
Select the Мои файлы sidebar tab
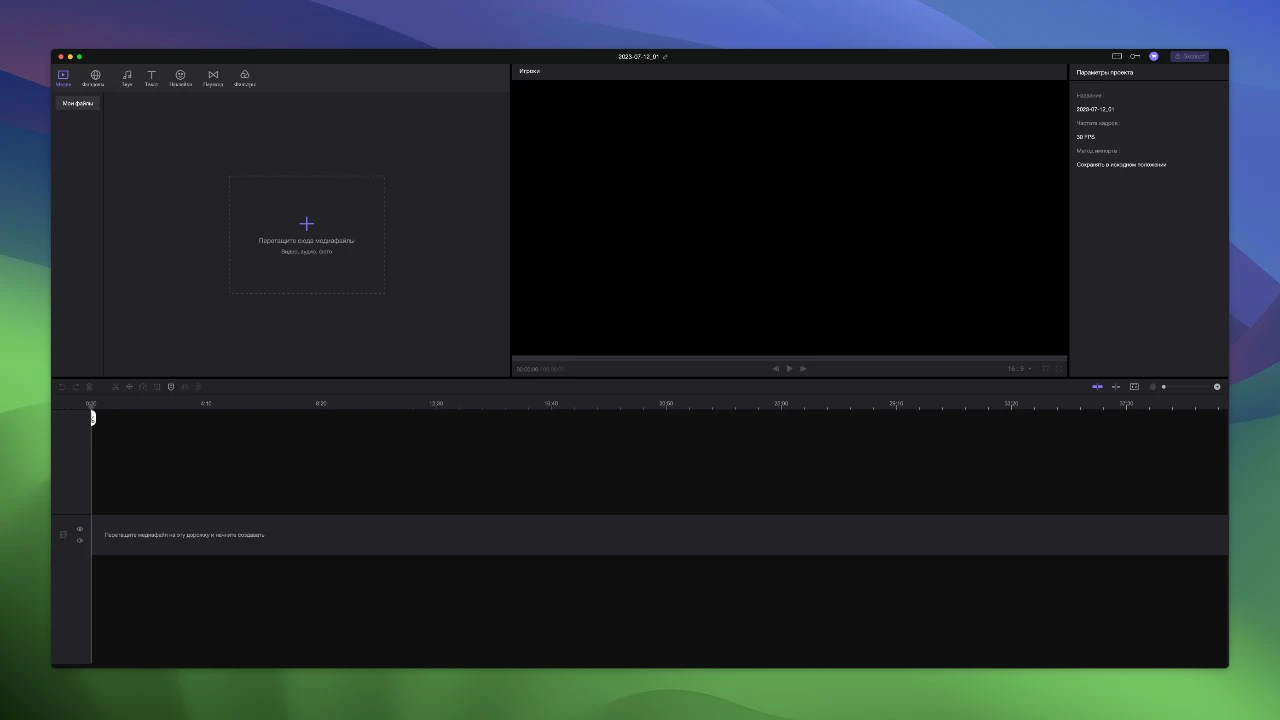[78, 103]
